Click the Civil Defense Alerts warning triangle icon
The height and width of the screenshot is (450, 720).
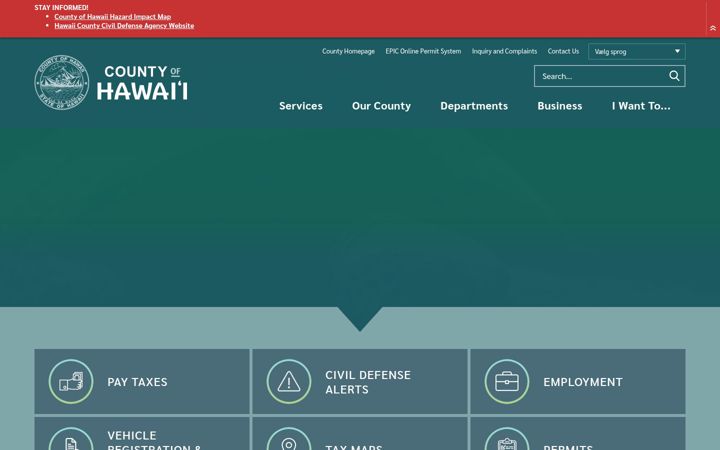tap(289, 382)
